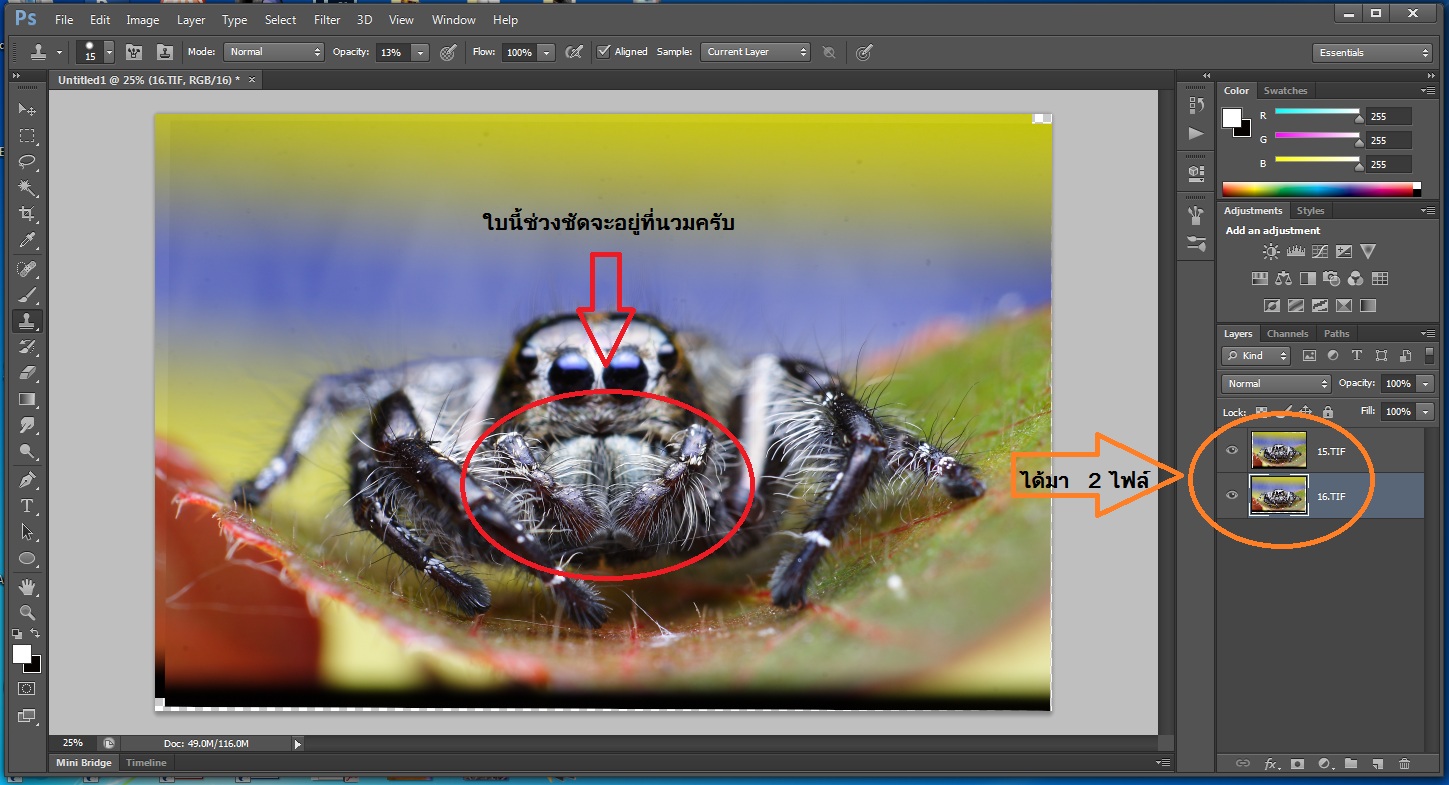Image resolution: width=1449 pixels, height=785 pixels.
Task: Select the Magic Wand tool
Action: [28, 188]
